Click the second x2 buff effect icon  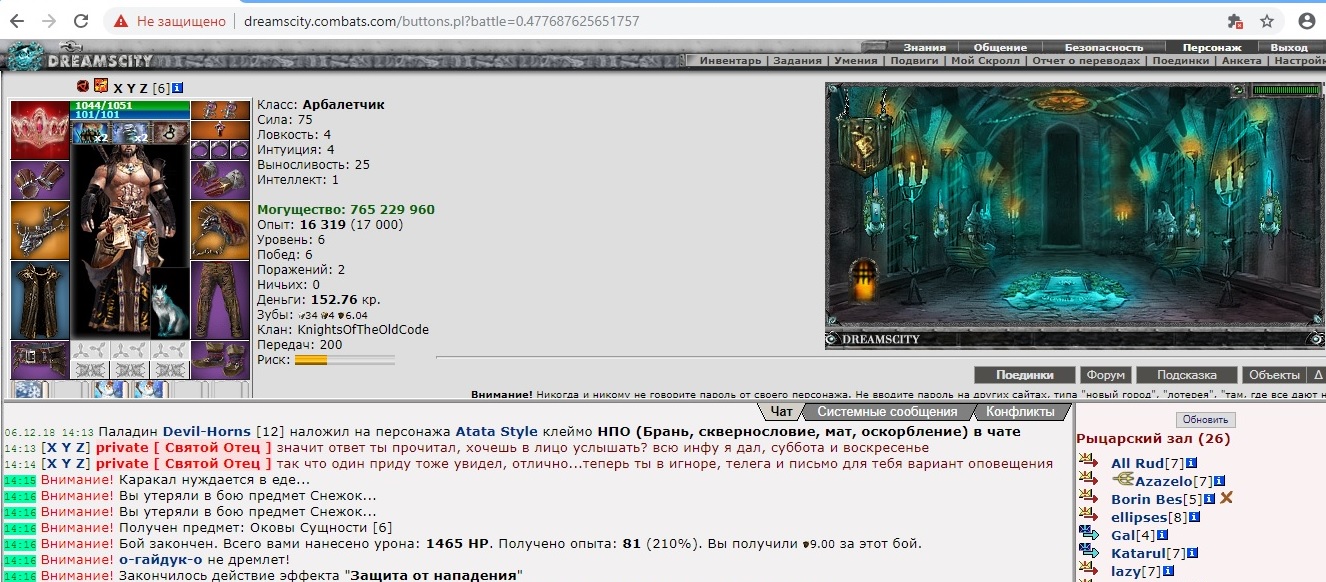point(130,132)
